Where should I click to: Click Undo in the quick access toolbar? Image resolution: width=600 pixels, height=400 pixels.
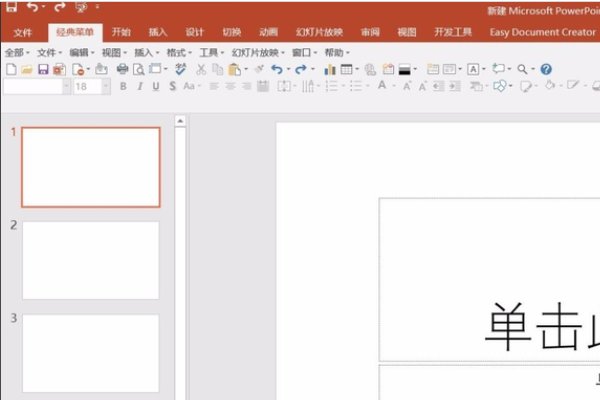point(32,8)
